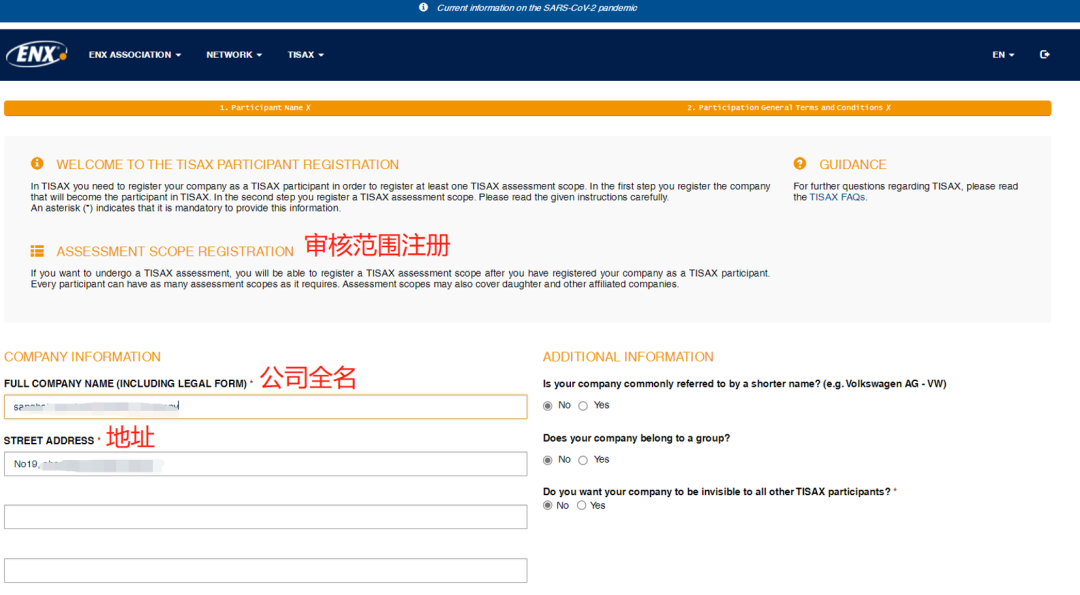
Task: Open the ENX Association dropdown menu
Action: [134, 54]
